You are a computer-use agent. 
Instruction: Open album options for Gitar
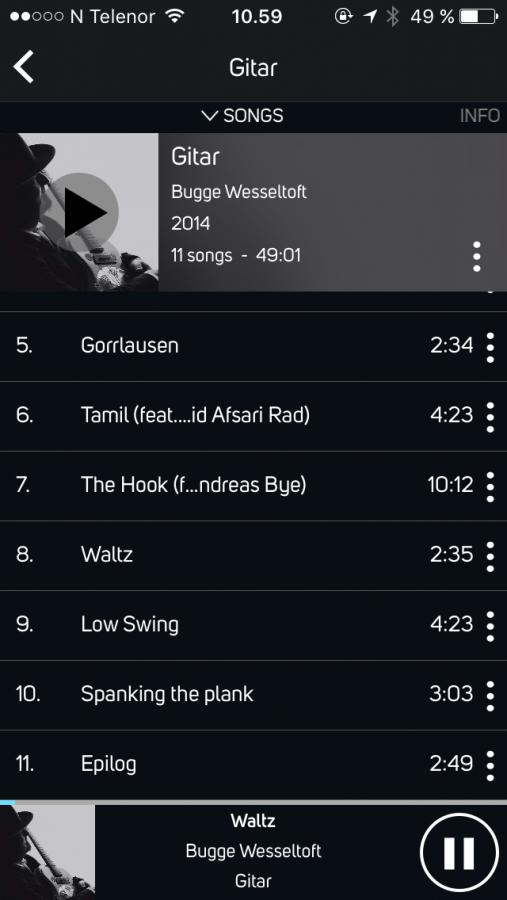point(477,257)
